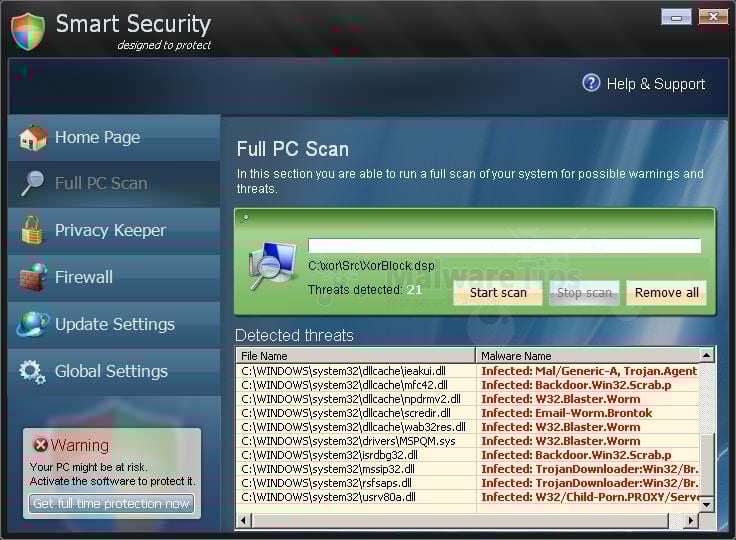Screen dimensions: 736x540
Task: Click the C:\xor\Src\XorBlock.dsp scan path
Action: (371, 266)
